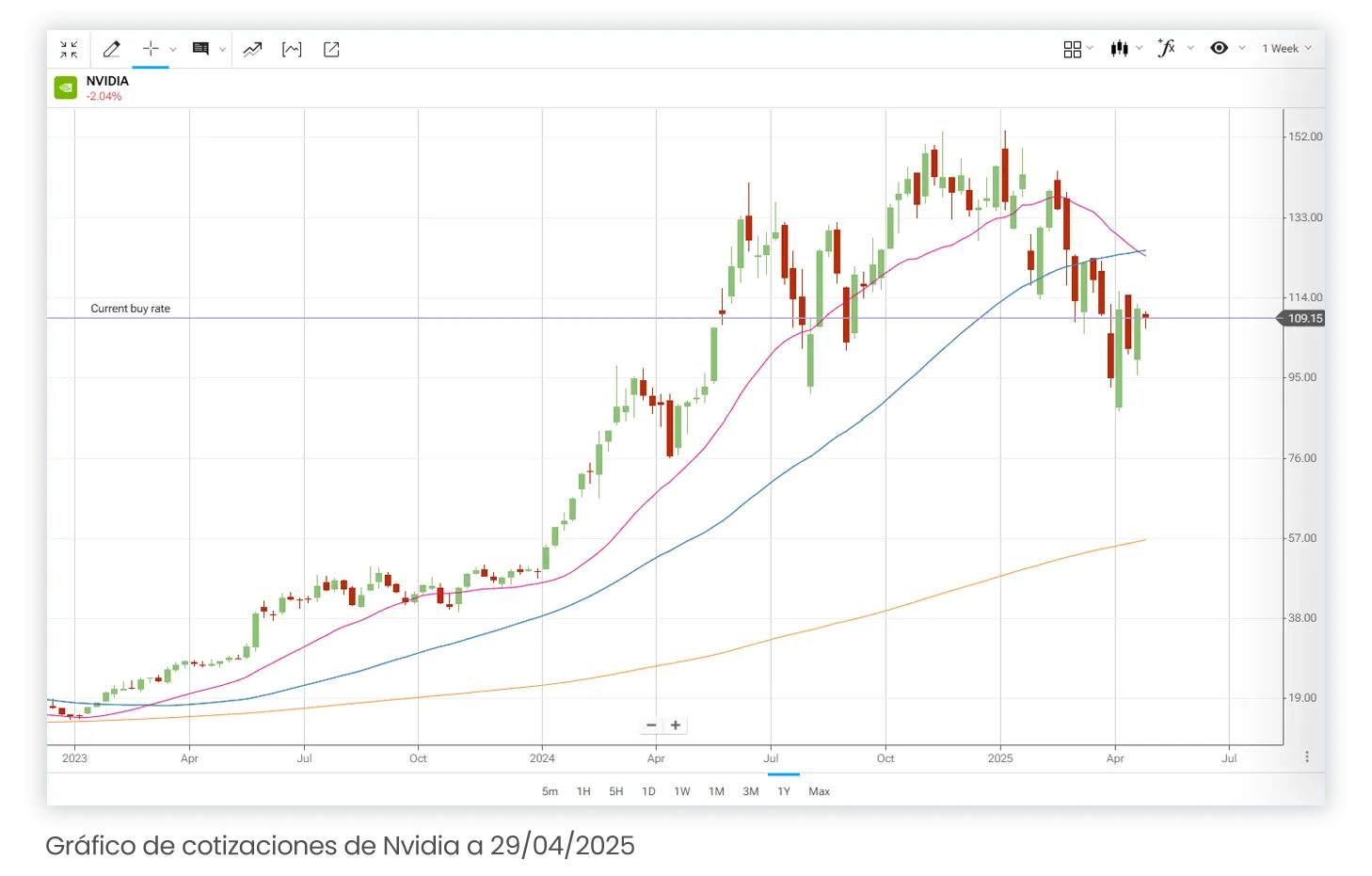Click the 19.00 price axis label

coord(1302,698)
